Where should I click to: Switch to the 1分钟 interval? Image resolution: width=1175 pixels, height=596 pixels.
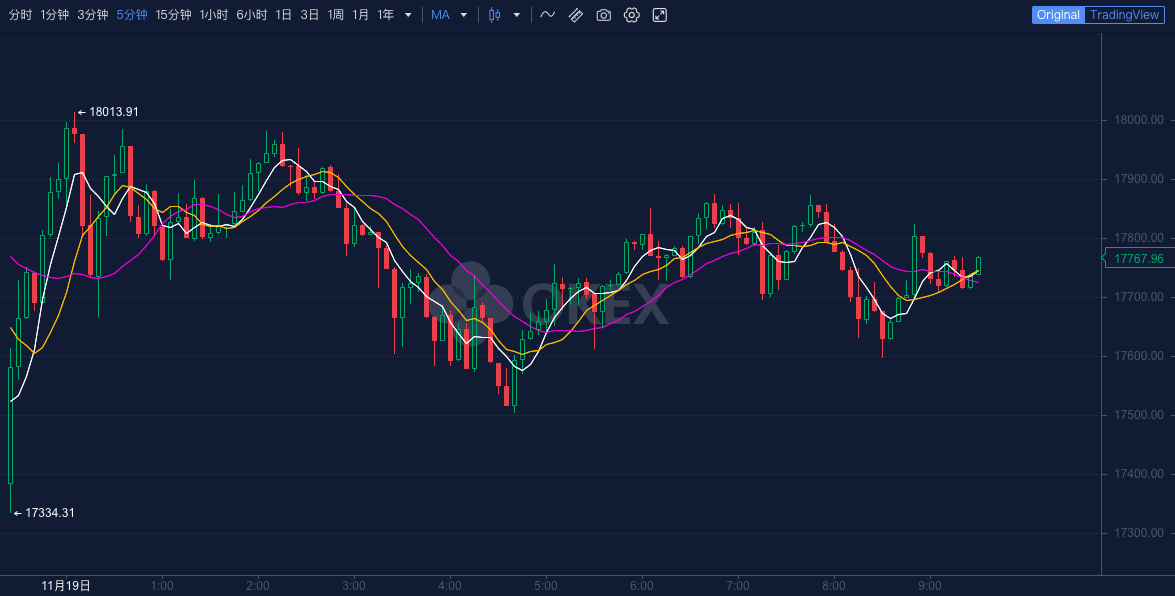pyautogui.click(x=54, y=15)
